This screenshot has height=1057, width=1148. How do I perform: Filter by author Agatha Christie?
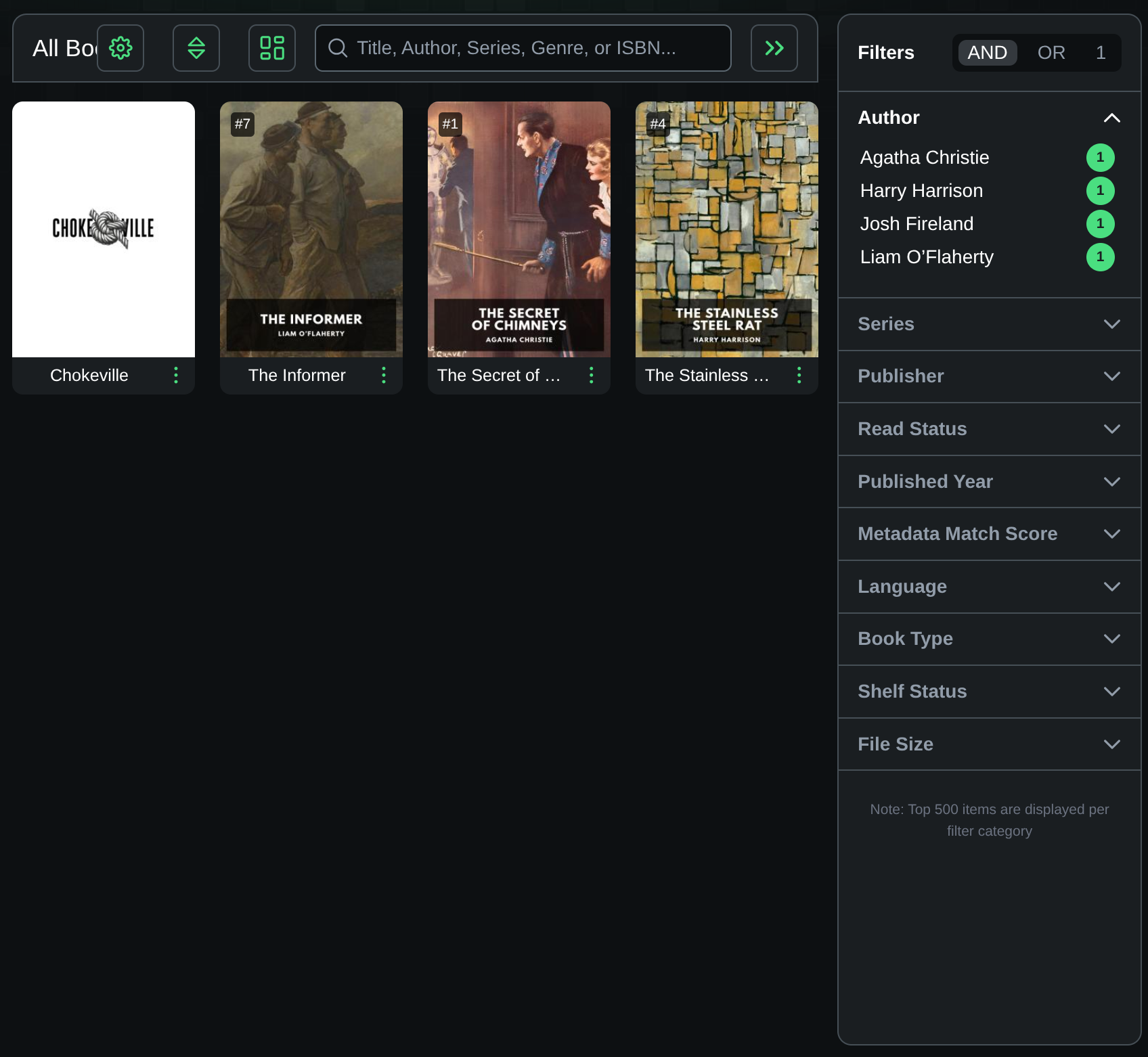(925, 158)
